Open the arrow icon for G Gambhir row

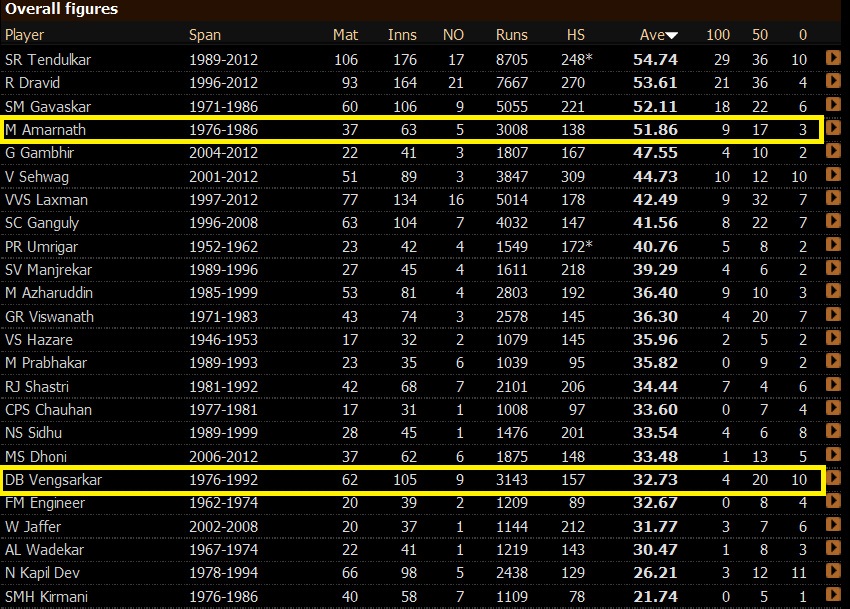click(833, 151)
